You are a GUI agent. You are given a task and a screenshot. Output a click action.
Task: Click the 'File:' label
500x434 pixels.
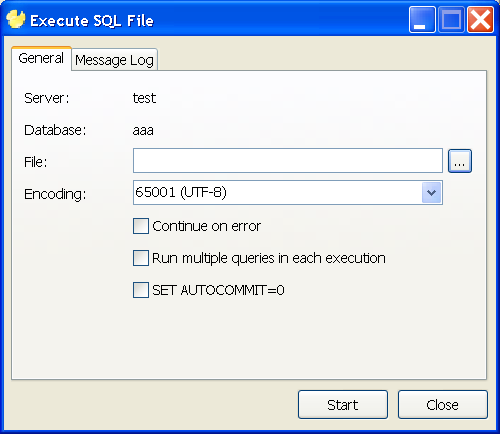pyautogui.click(x=36, y=162)
